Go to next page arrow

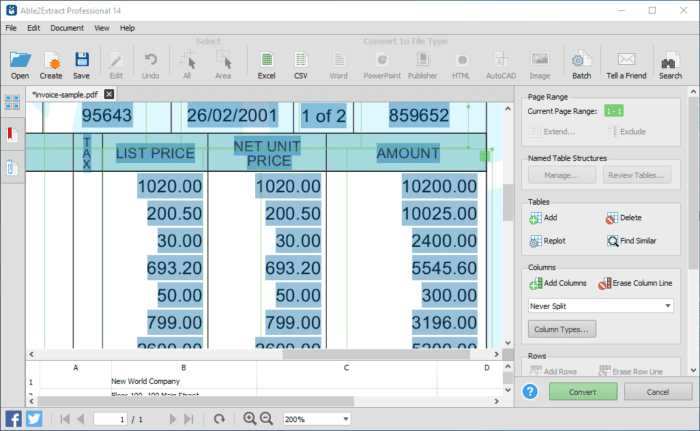(x=173, y=419)
